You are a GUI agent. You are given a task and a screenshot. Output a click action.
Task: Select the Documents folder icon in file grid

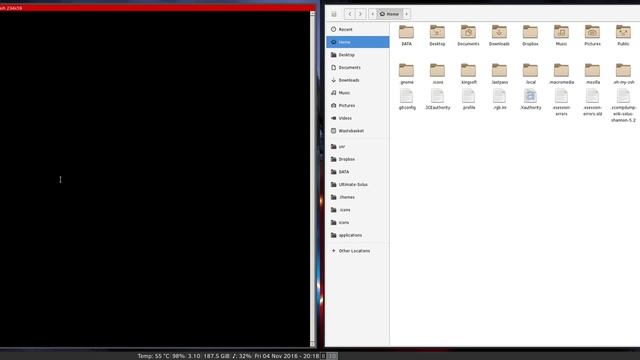[468, 32]
